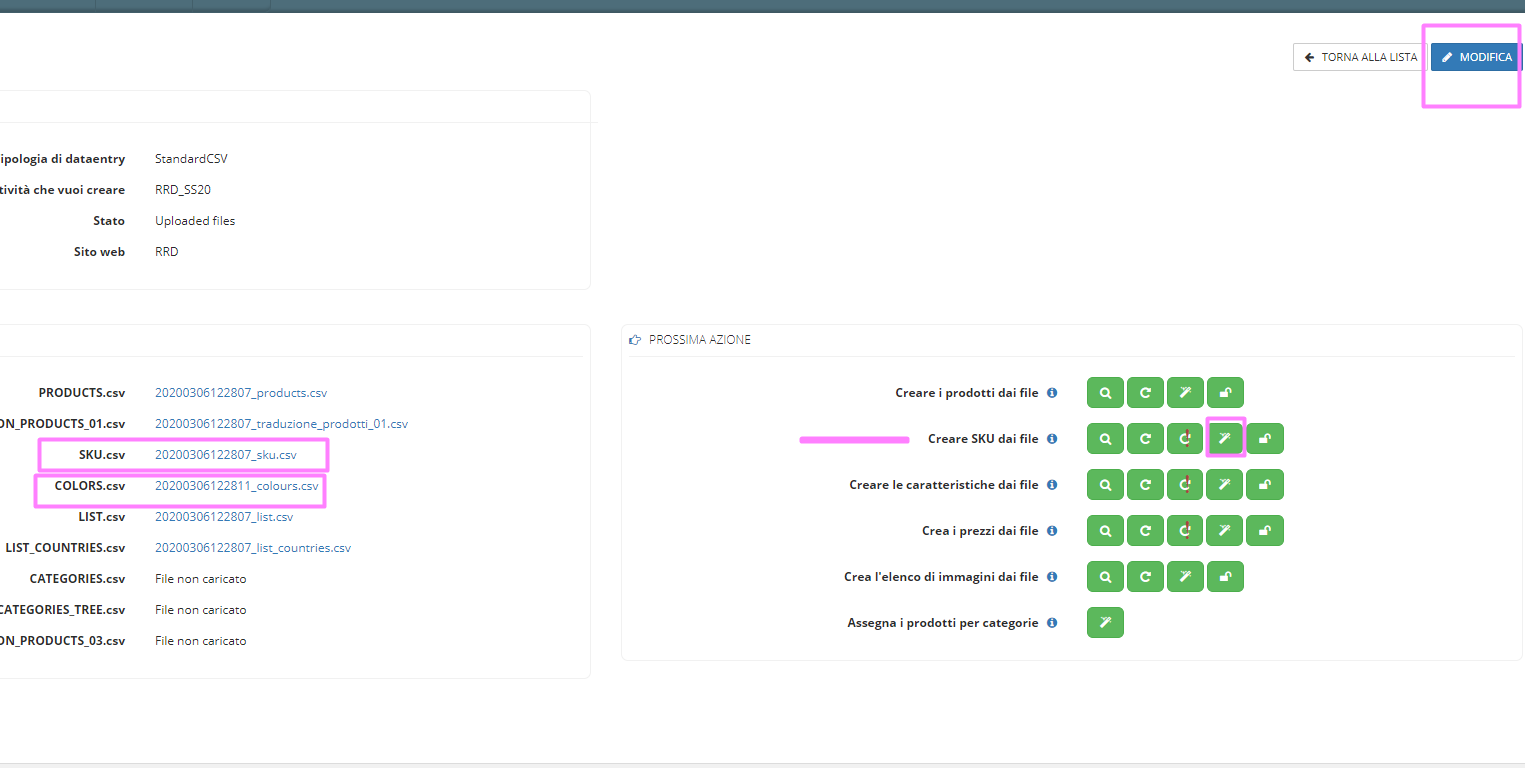Open info icon beside Crea l'elenco di immagini
Screen dimensions: 1525x768
[x=1052, y=577]
